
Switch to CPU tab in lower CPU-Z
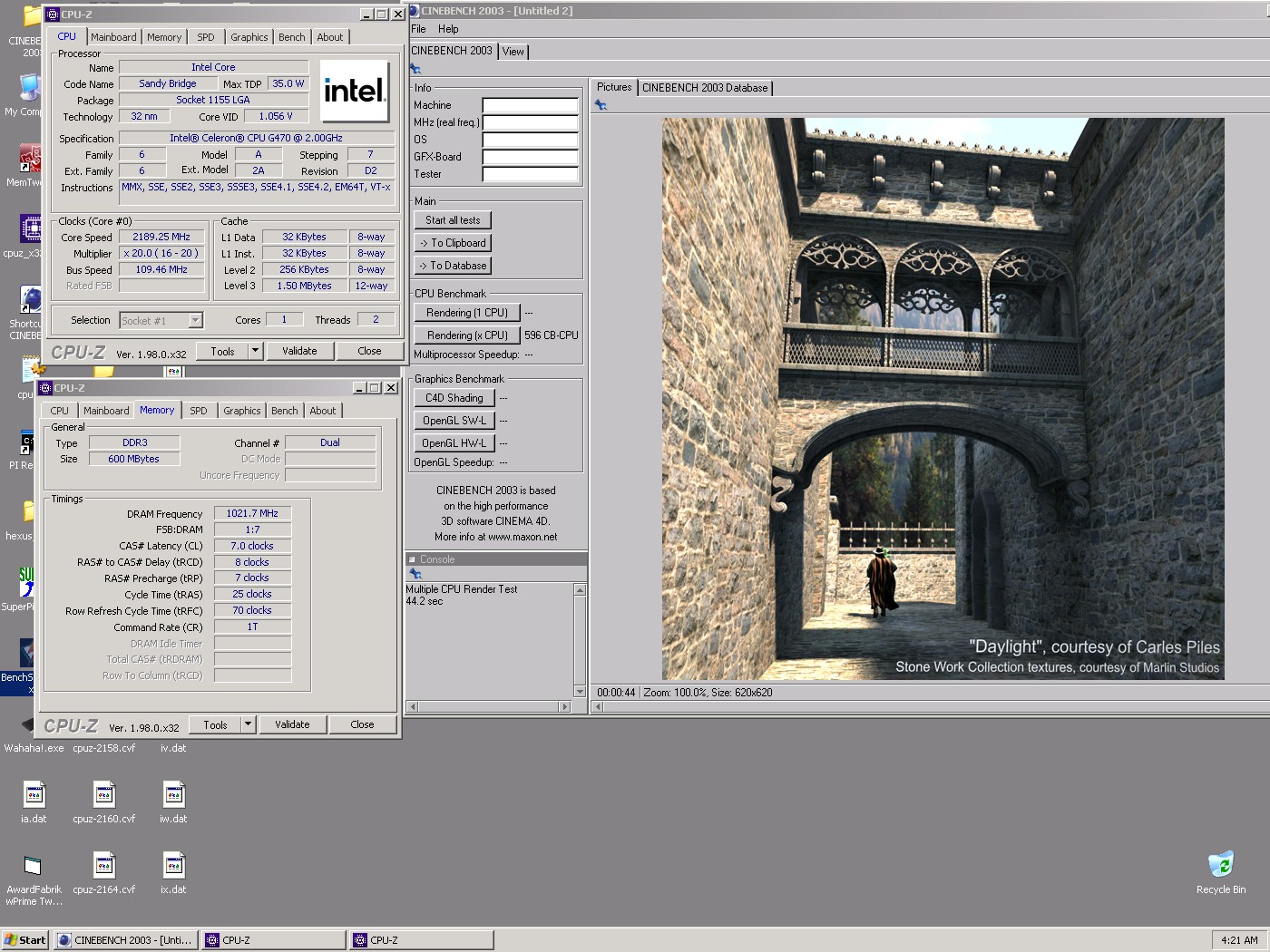click(59, 411)
